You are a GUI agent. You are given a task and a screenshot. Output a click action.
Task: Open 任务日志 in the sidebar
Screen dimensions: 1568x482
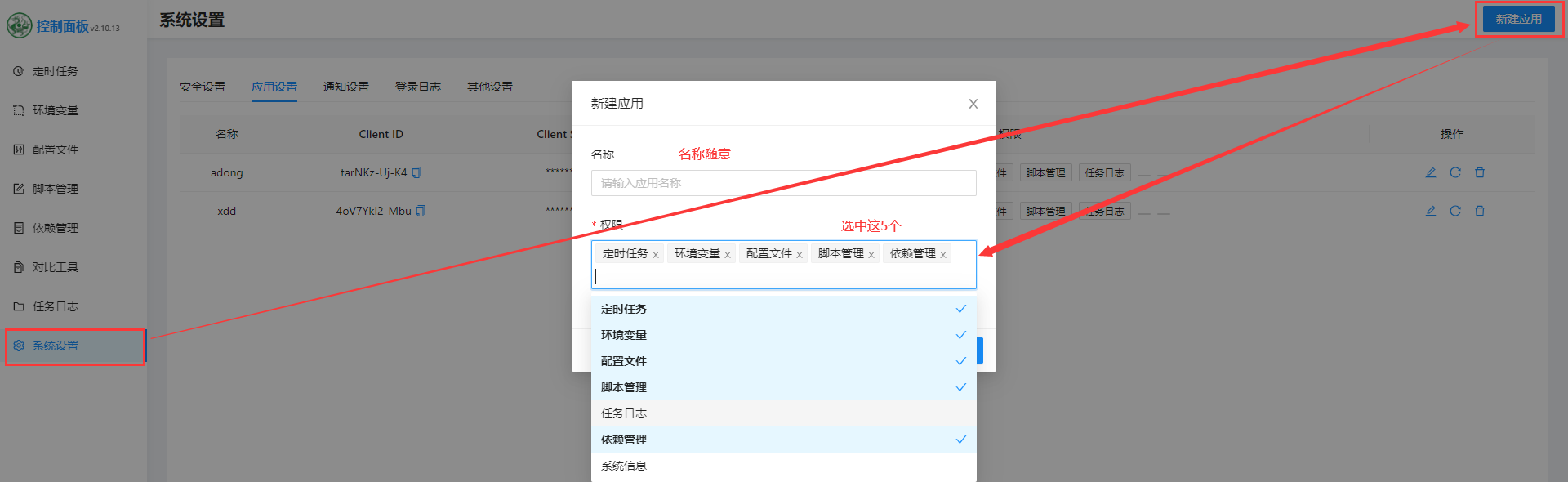coord(56,306)
